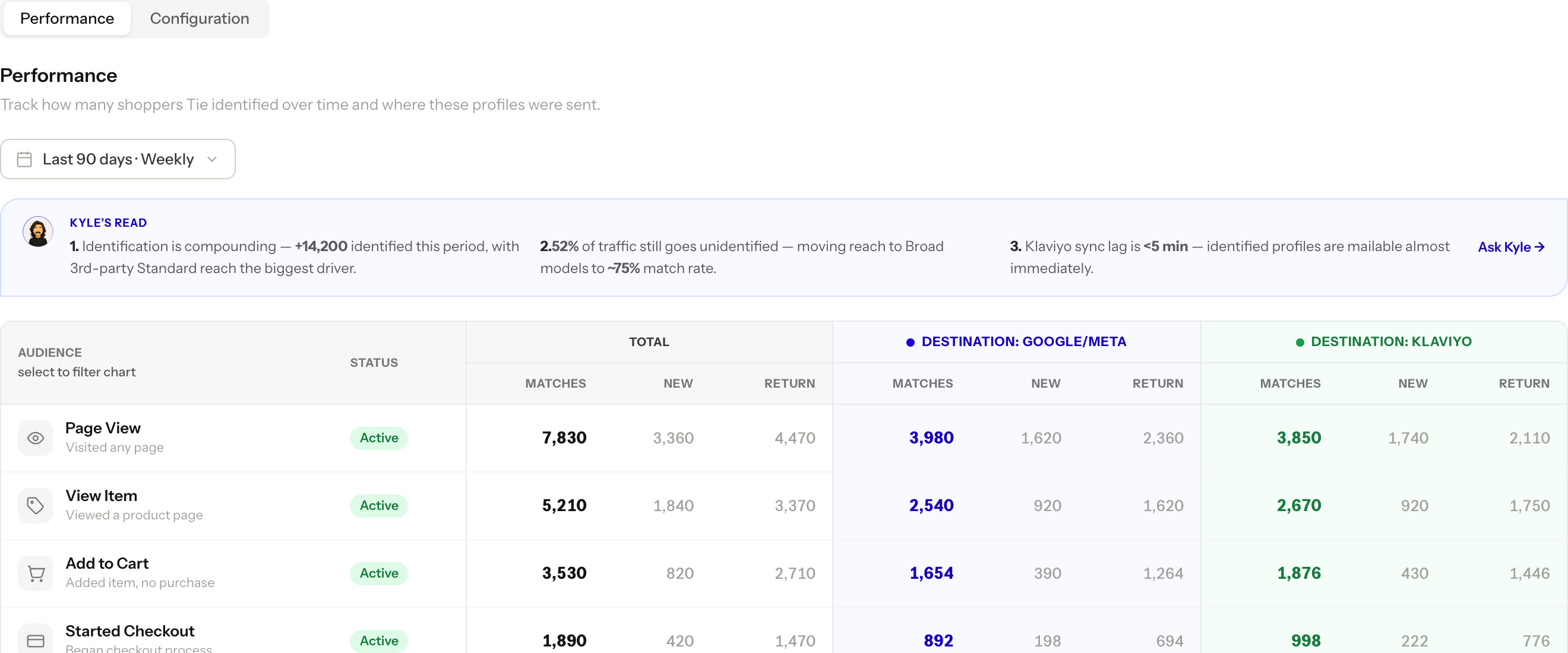Screen dimensions: 1568x653
Task: Click total return value 4,470
Action: click(794, 438)
